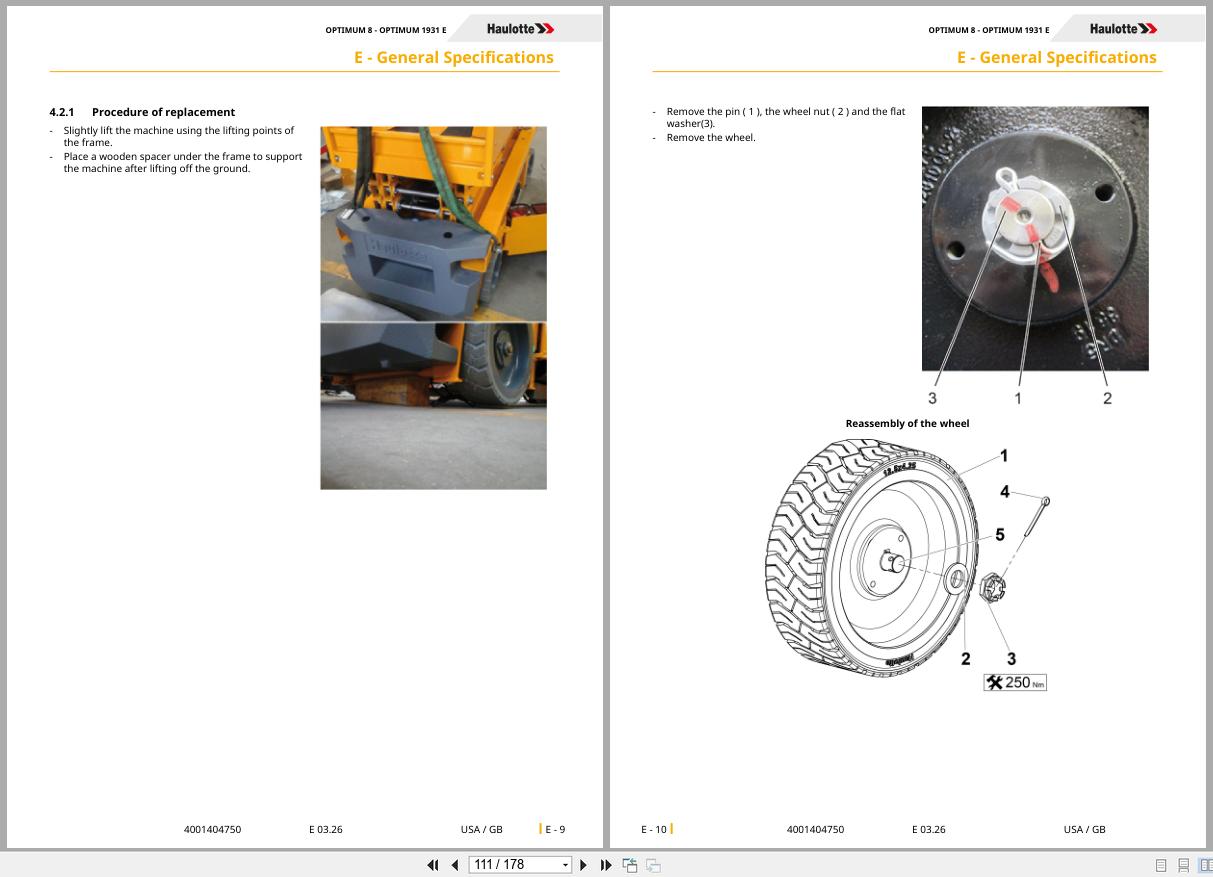
Task: Open the page number dropdown arrow
Action: click(x=566, y=865)
